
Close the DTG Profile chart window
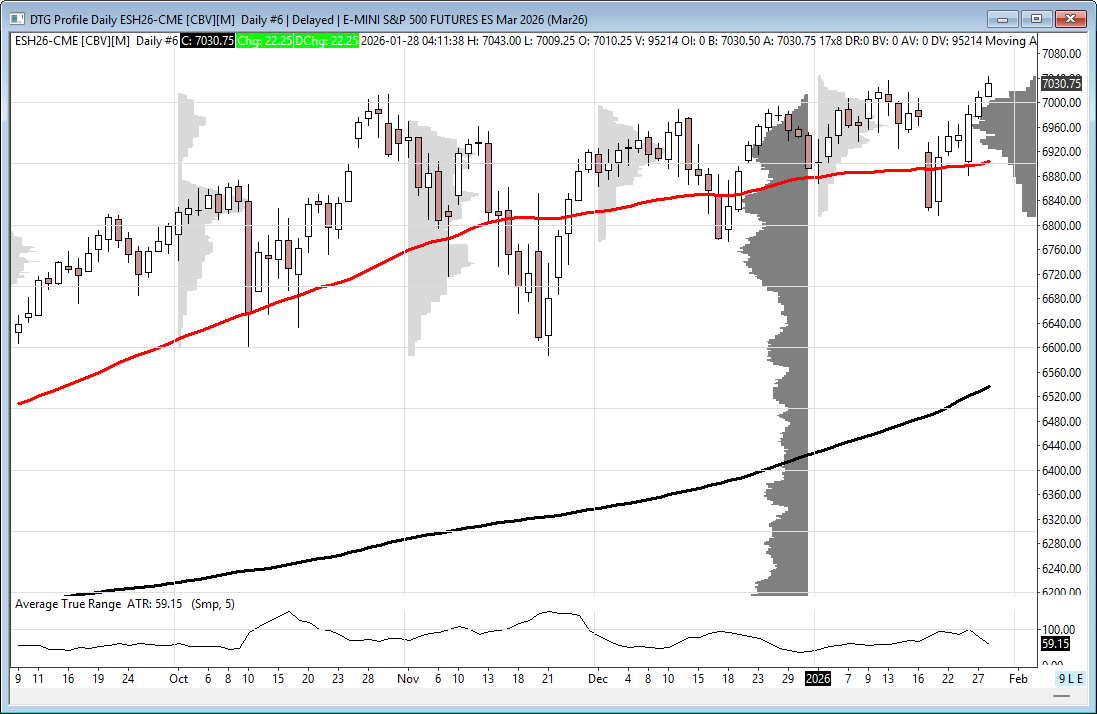tap(1072, 18)
